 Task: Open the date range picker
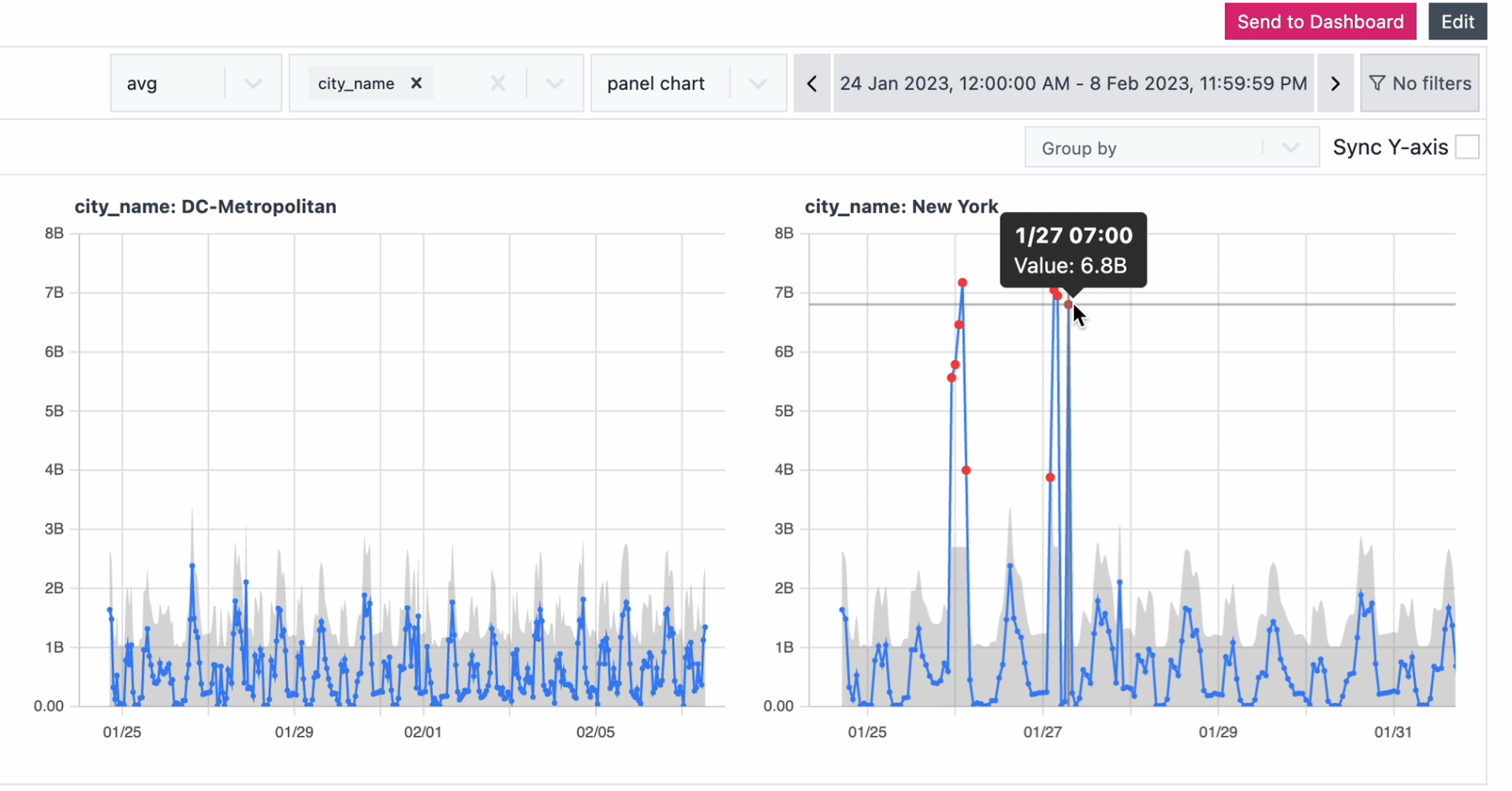point(1073,84)
